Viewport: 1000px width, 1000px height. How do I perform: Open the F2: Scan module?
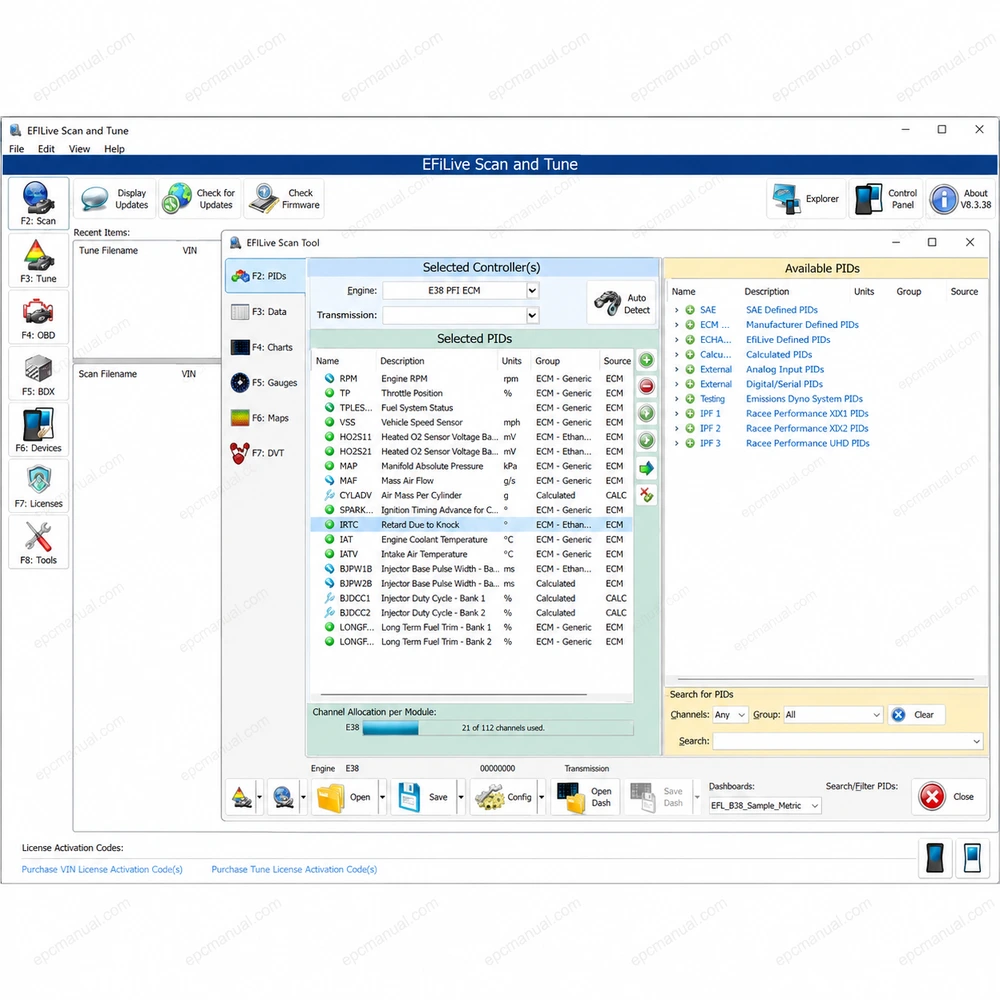point(38,203)
